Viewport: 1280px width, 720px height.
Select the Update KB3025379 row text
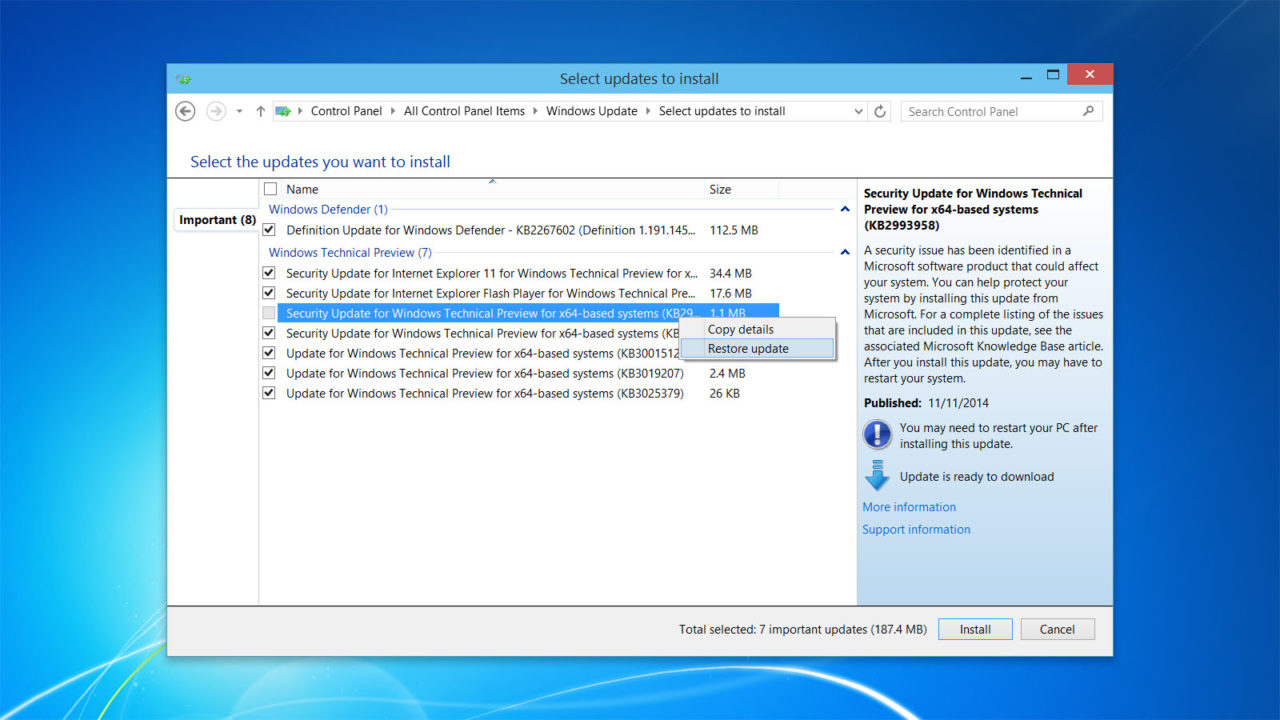click(485, 393)
